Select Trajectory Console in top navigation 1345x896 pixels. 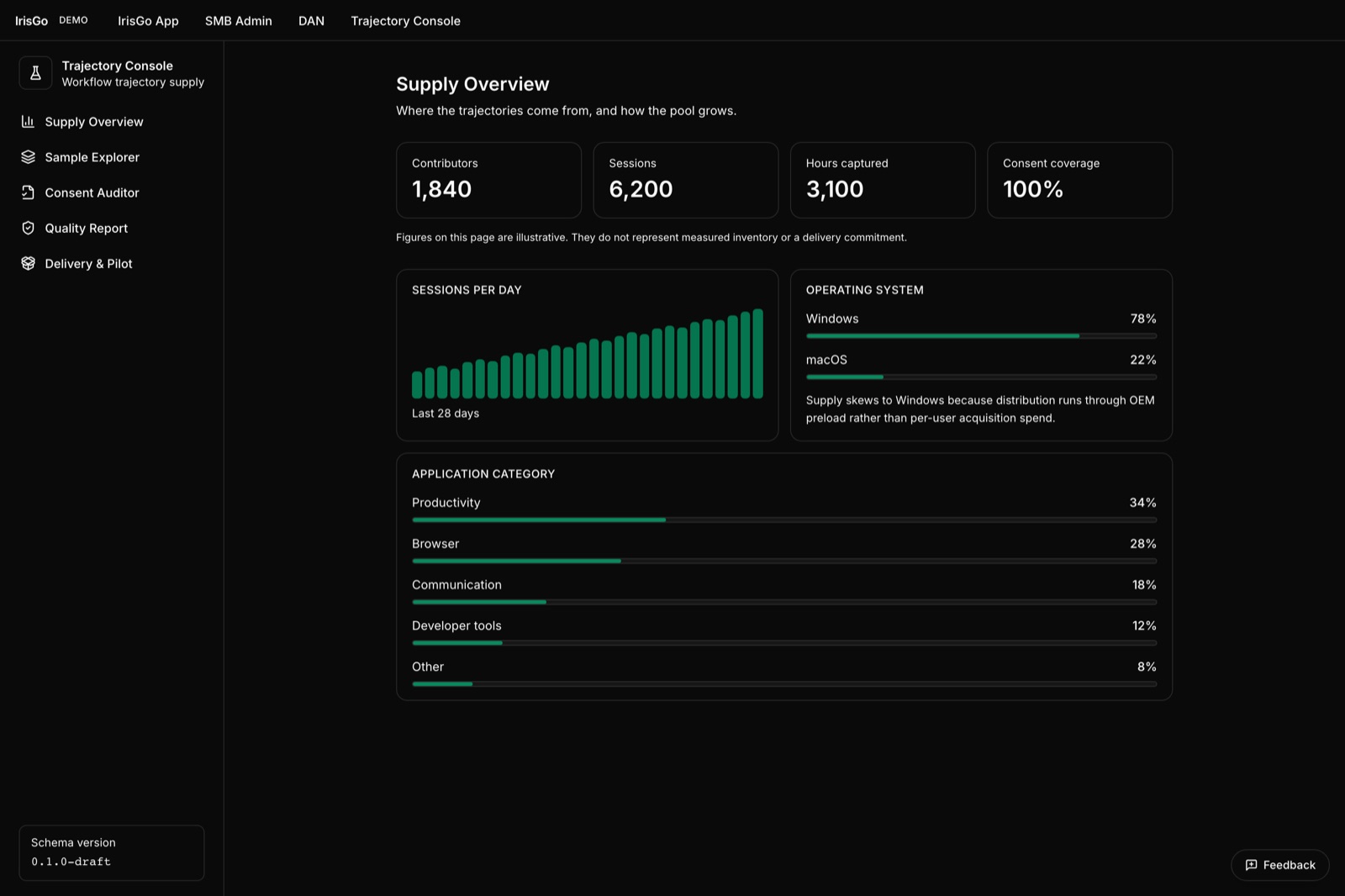405,21
